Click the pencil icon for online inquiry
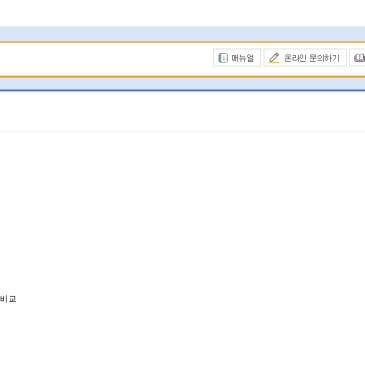The height and width of the screenshot is (365, 365). point(274,58)
